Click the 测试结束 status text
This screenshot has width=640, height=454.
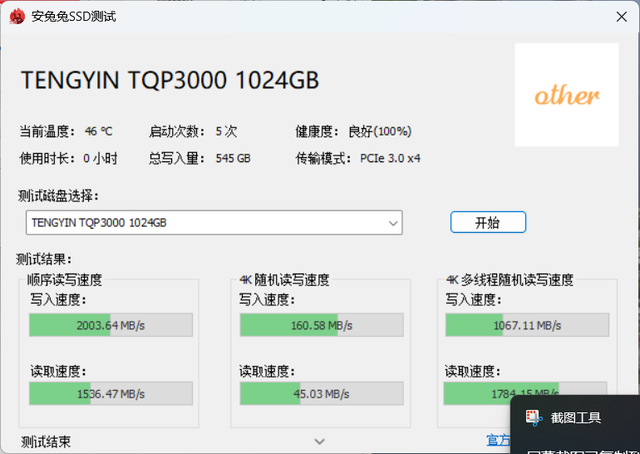pos(46,441)
